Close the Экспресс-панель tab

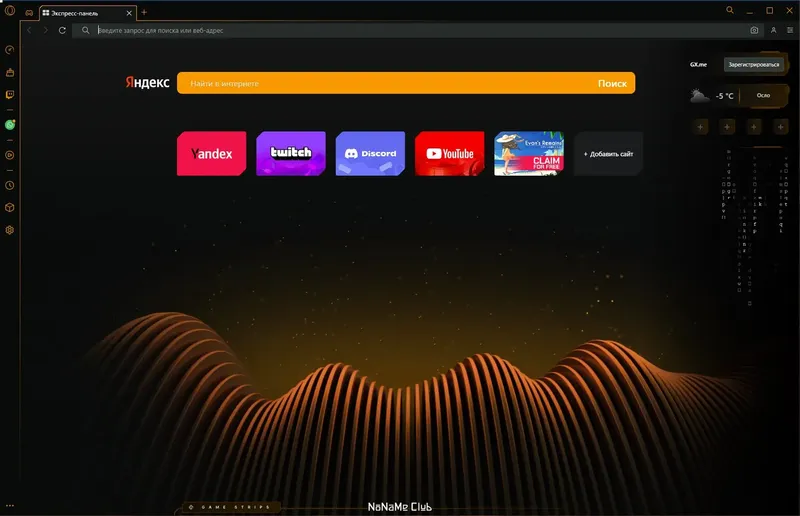point(129,13)
